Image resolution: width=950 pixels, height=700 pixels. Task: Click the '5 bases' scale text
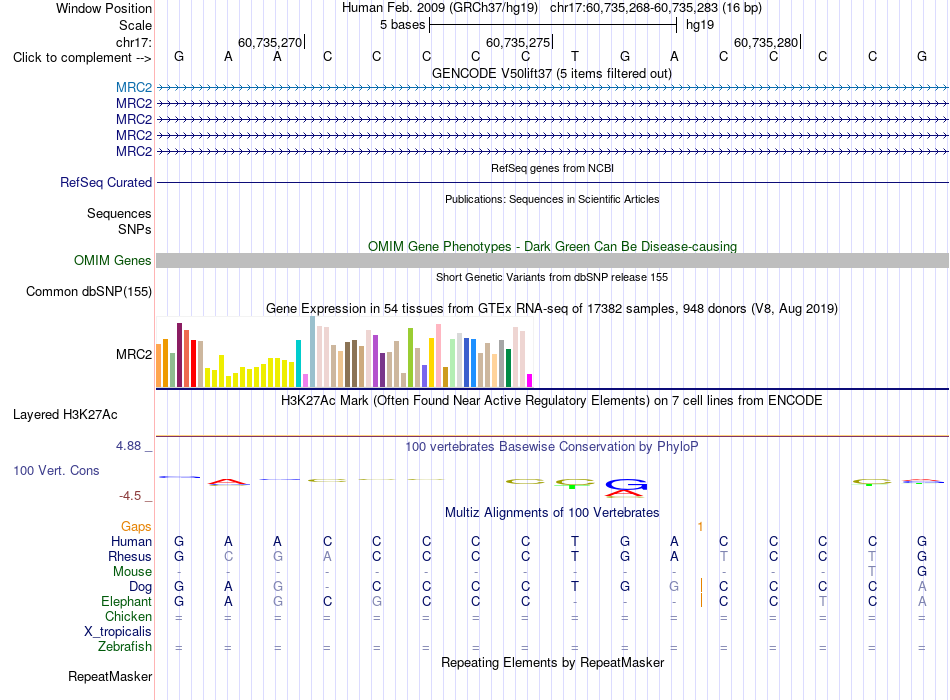click(x=402, y=25)
